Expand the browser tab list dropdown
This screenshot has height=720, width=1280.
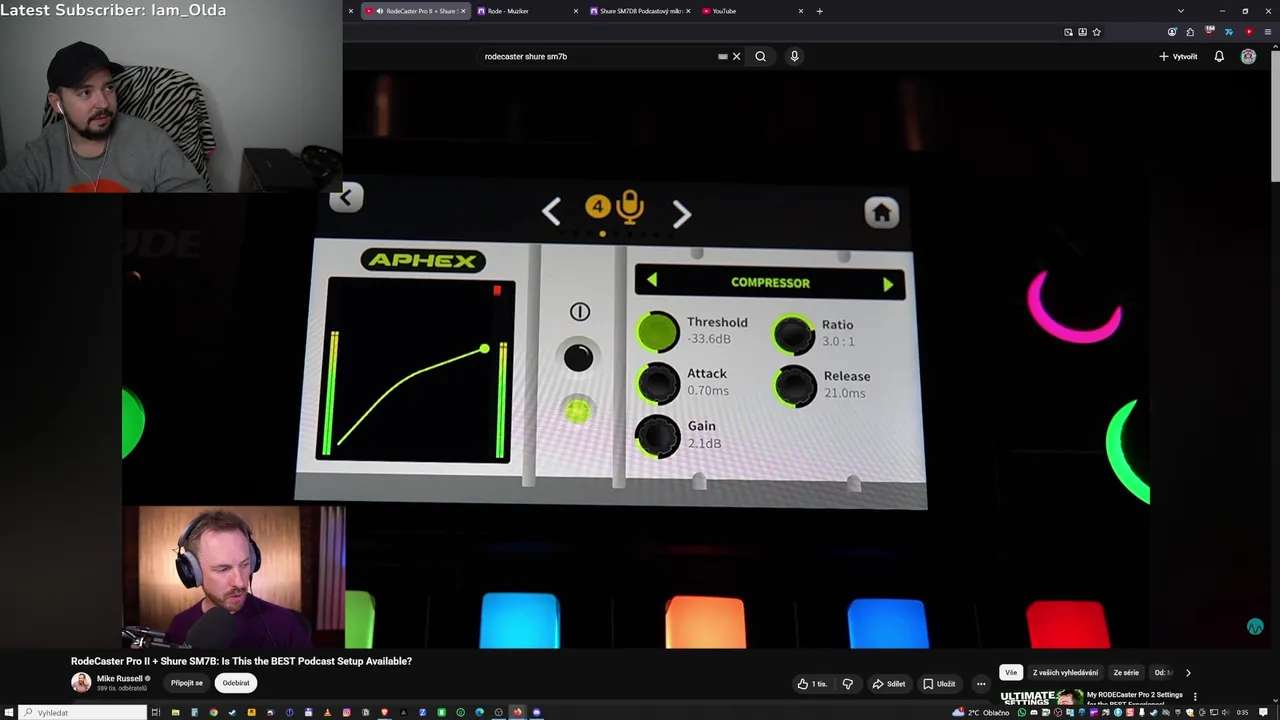[1181, 11]
